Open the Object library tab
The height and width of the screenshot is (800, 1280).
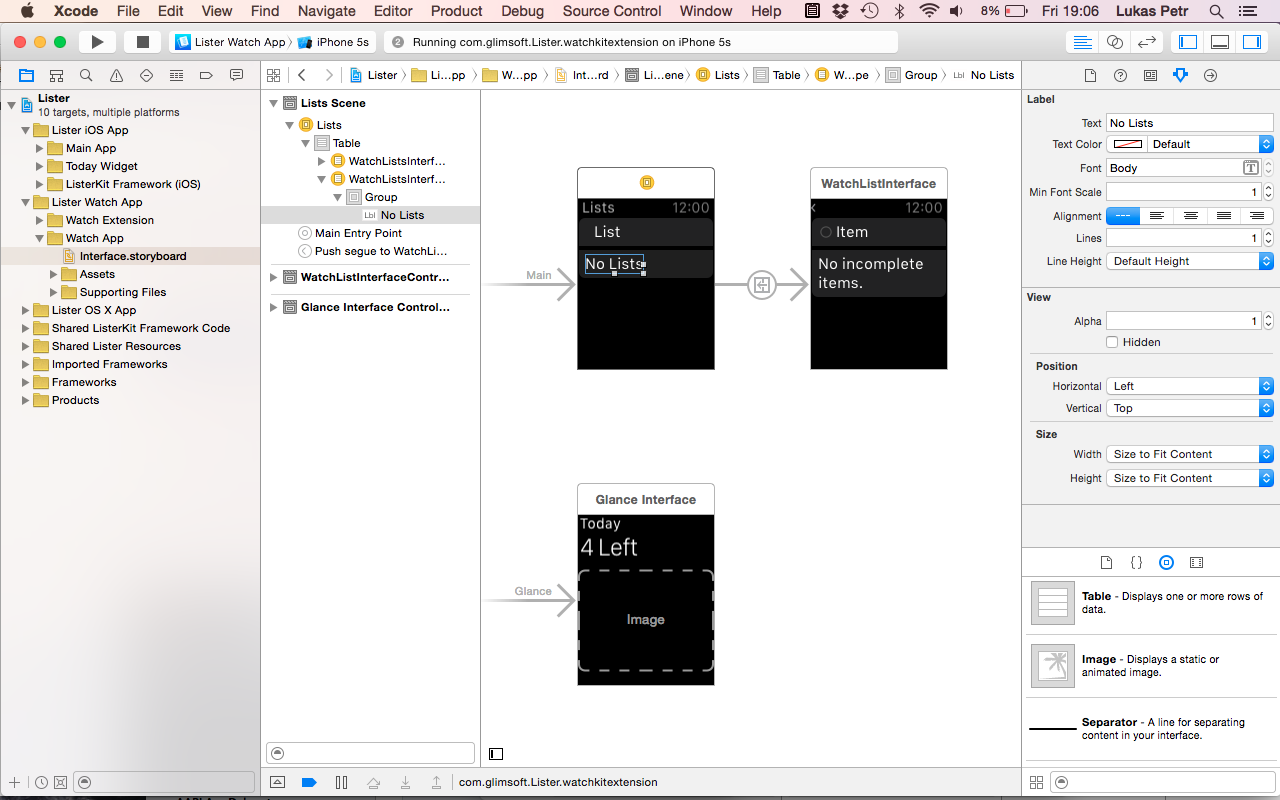pos(1166,563)
